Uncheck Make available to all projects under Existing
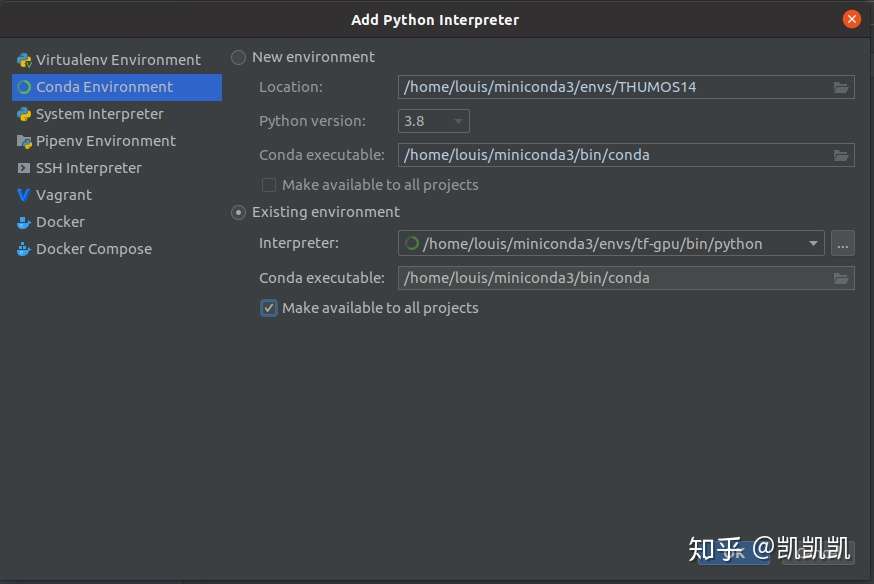 tap(269, 308)
